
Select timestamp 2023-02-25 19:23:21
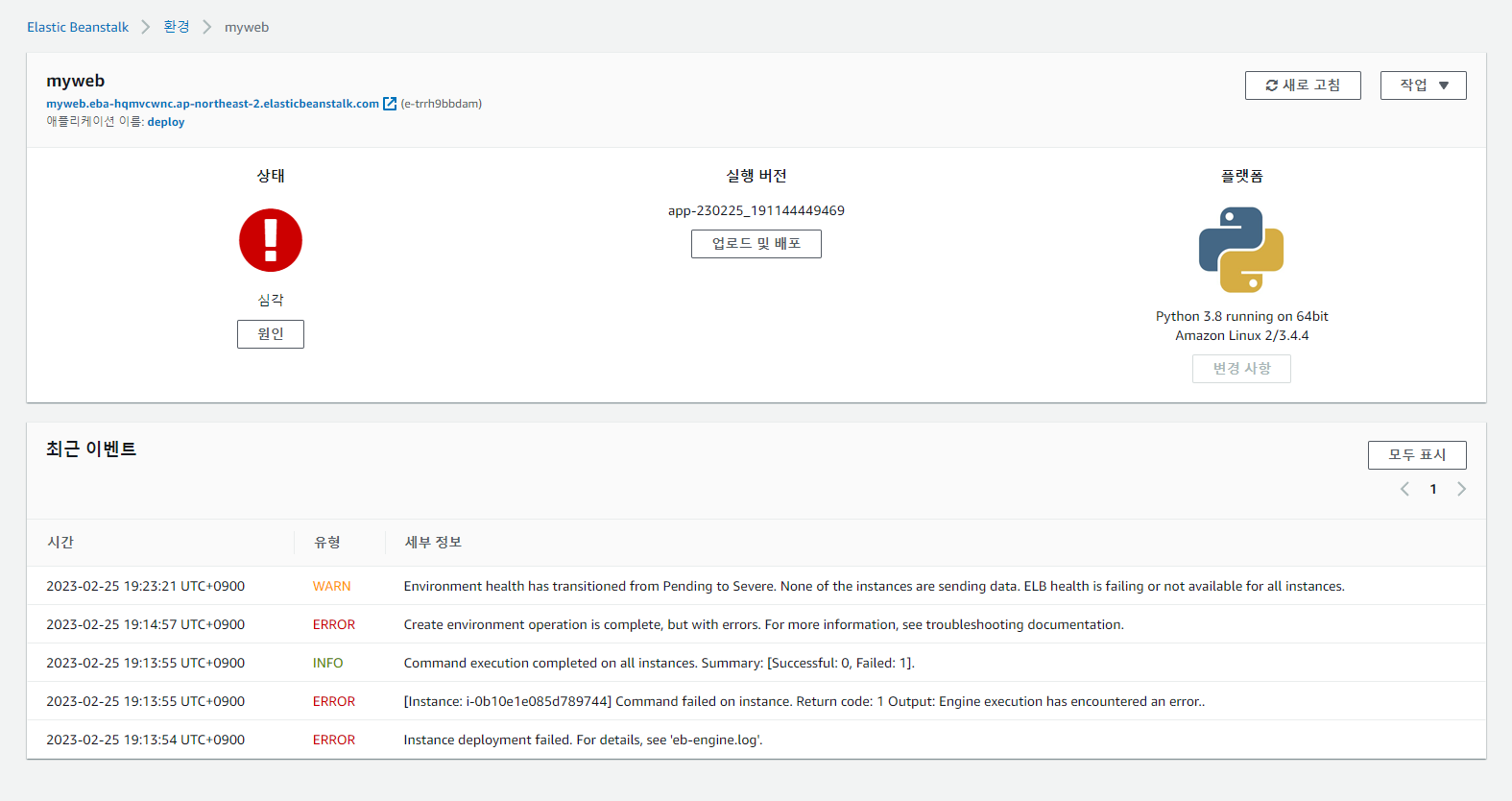tap(146, 586)
